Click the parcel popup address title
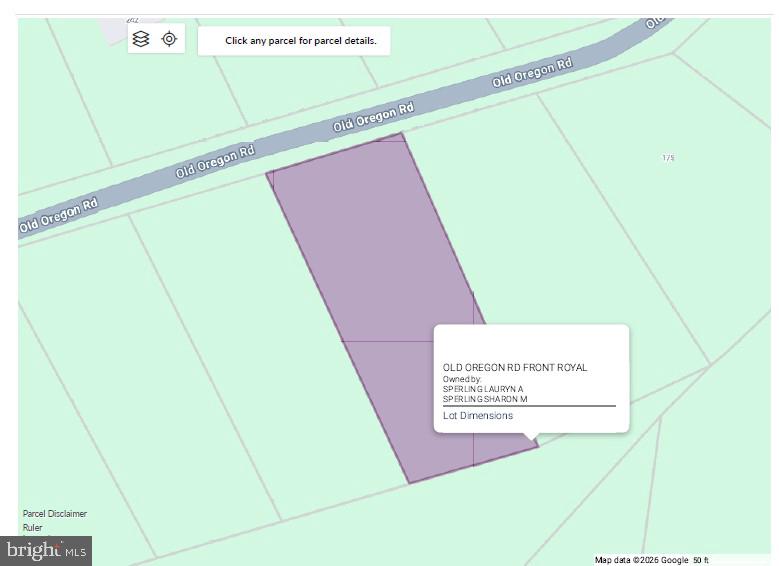779x566 pixels. click(515, 368)
